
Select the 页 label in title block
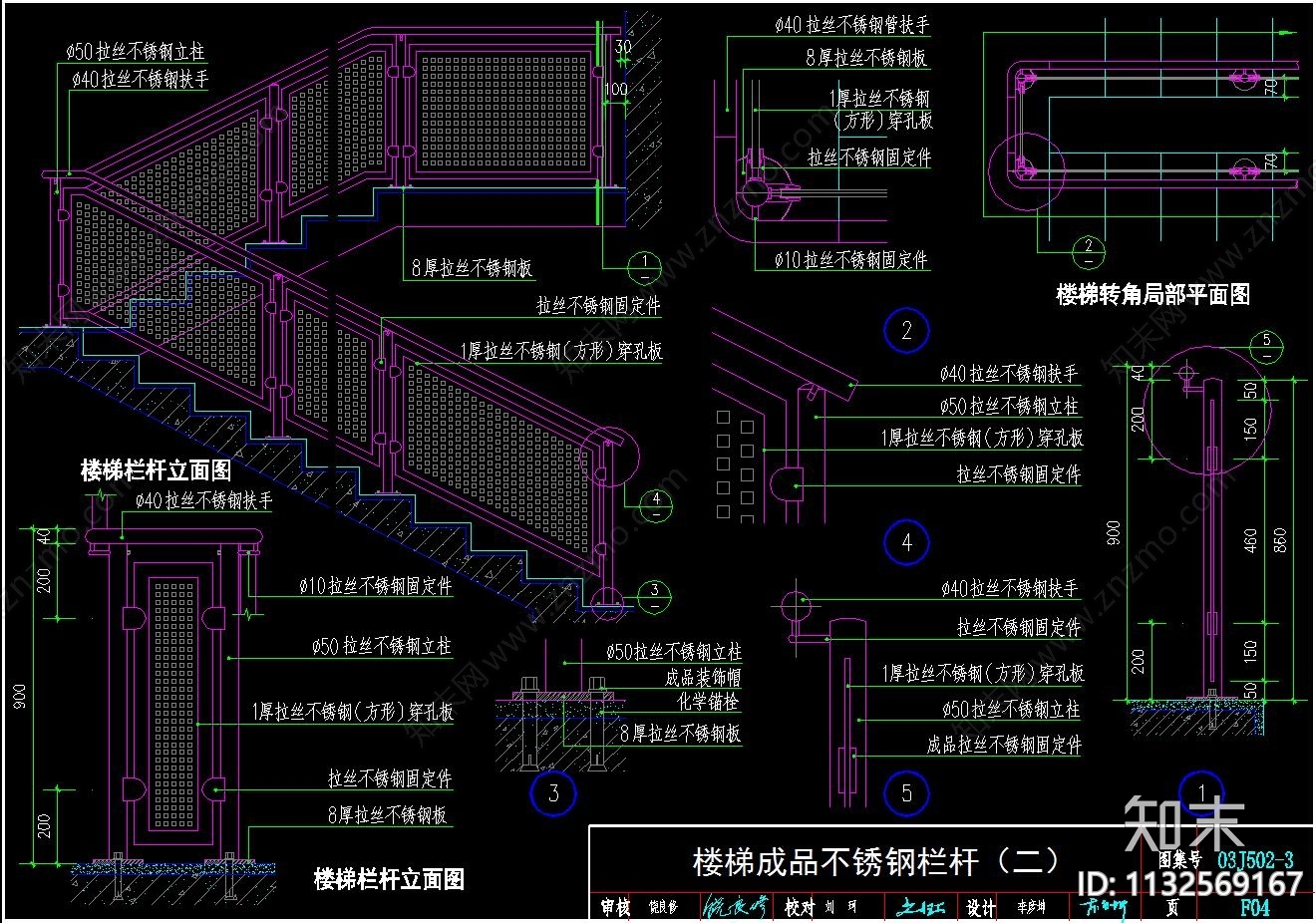click(x=1172, y=907)
